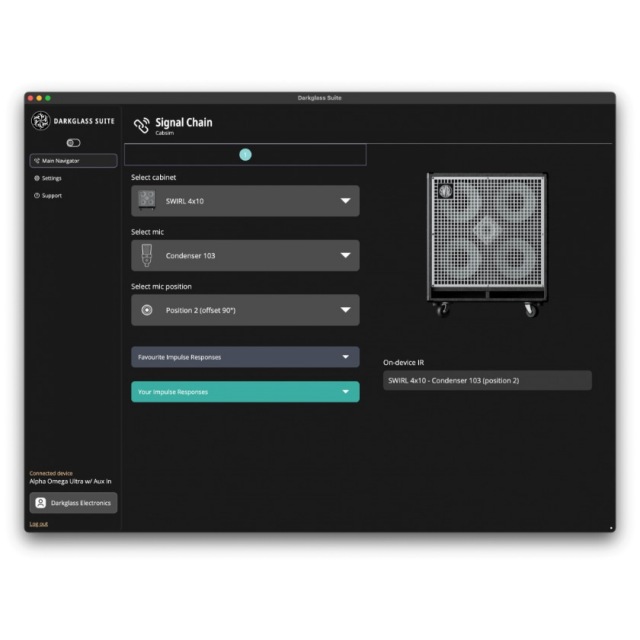Viewport: 640px width, 640px height.
Task: Click the Signal Chain heading
Action: coord(184,122)
